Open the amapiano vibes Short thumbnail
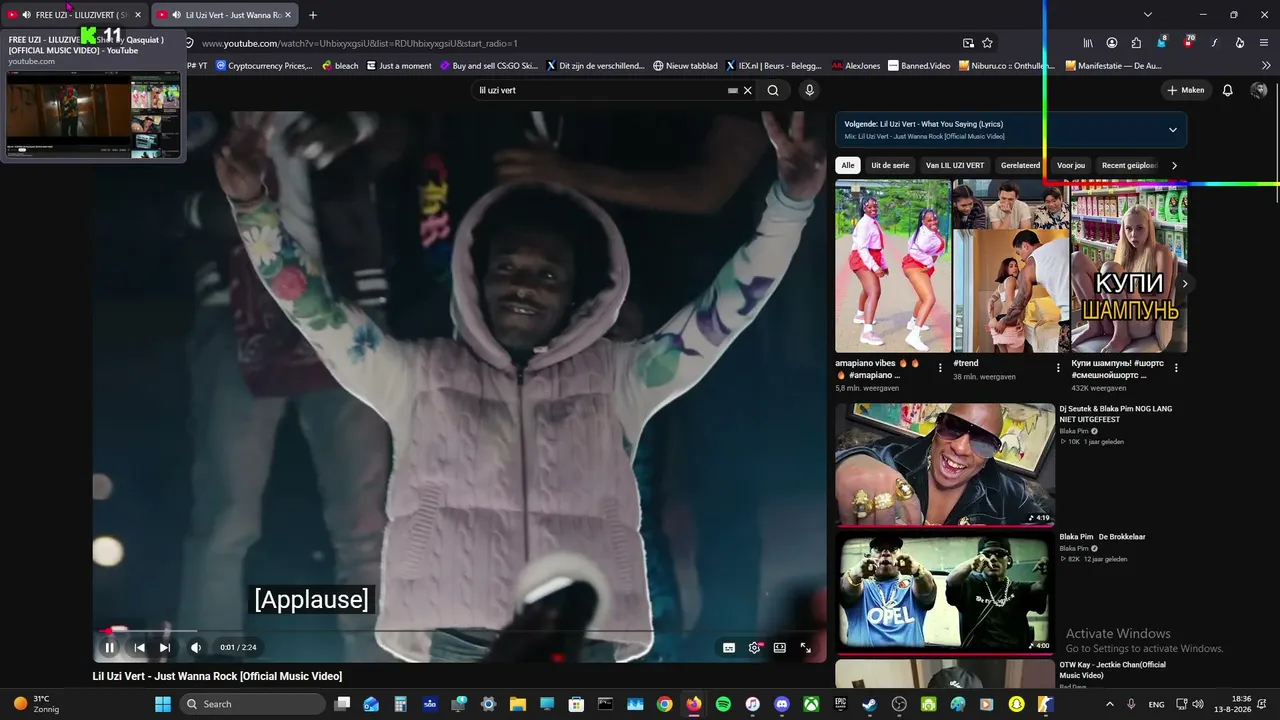 (x=893, y=266)
